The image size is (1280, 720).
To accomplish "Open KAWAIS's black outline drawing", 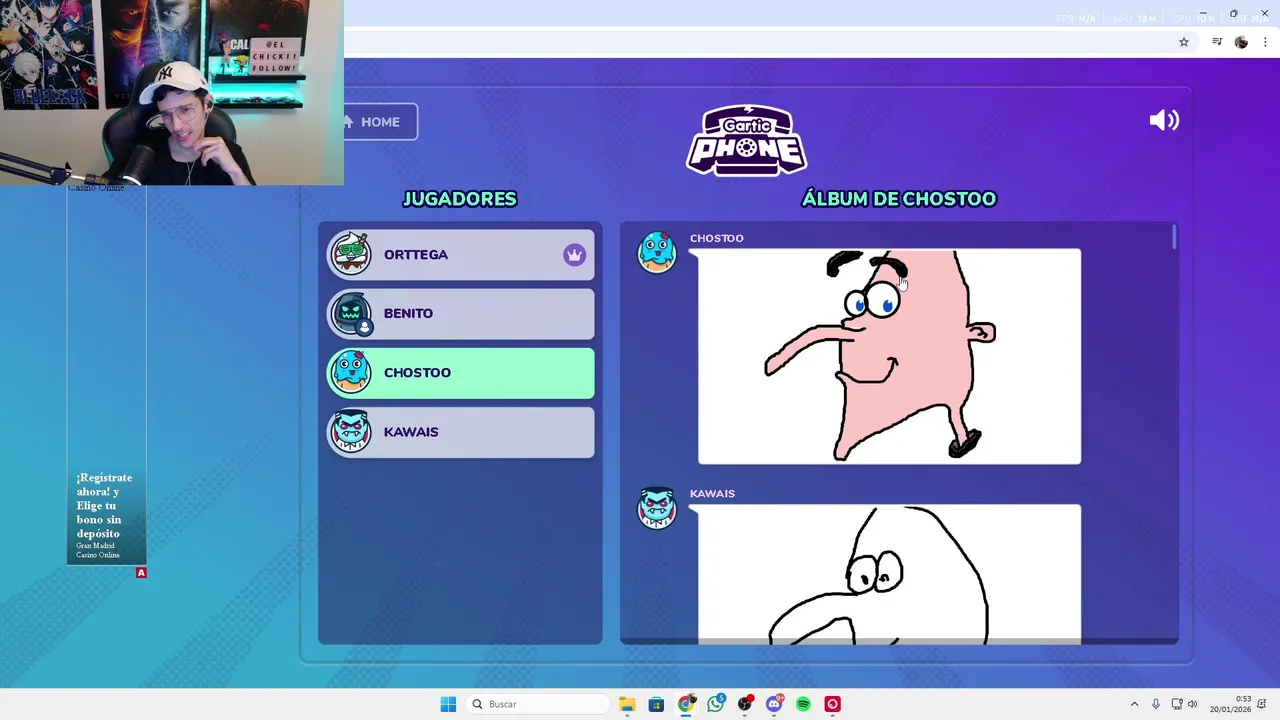I will 889,574.
